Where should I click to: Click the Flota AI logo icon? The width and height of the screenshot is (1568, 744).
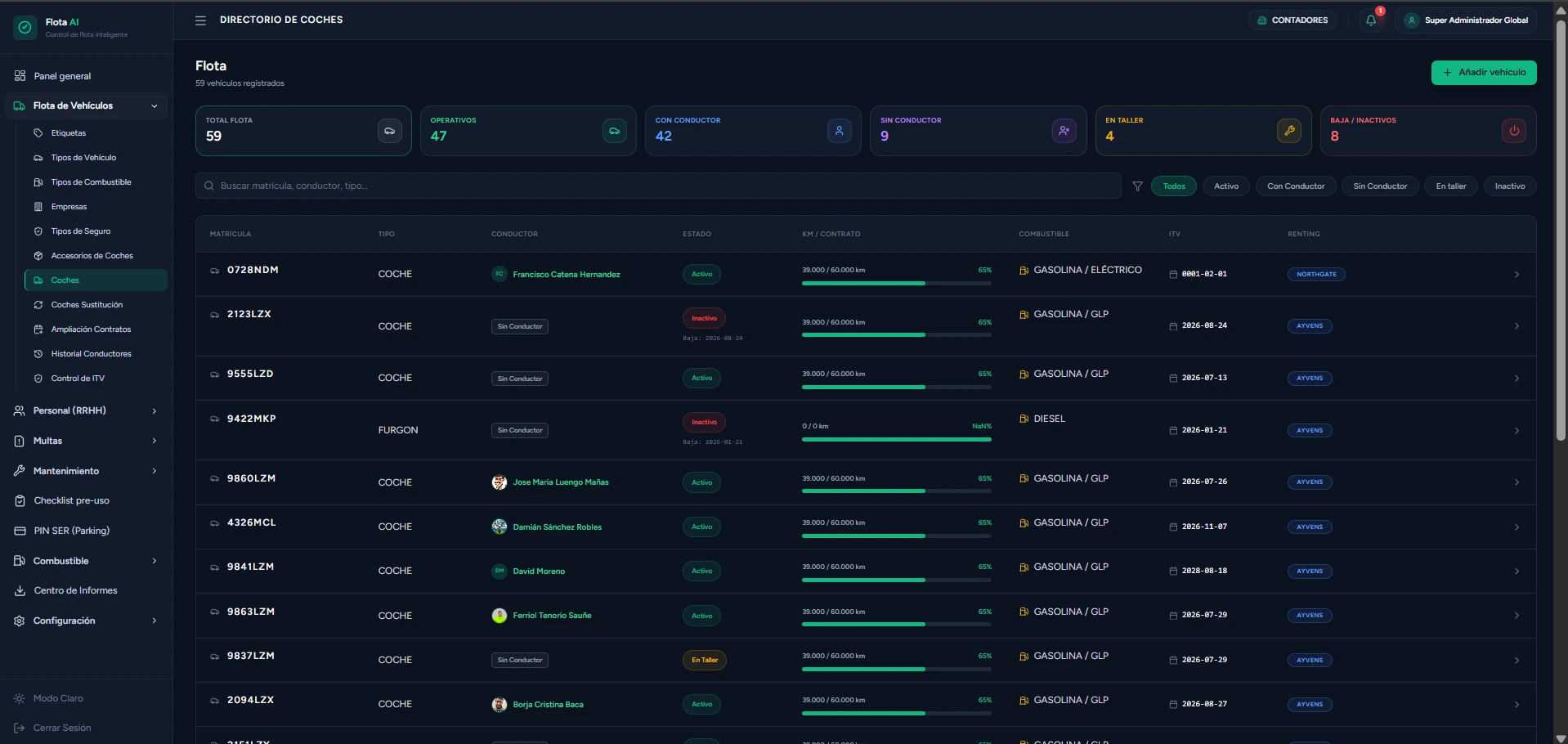click(x=25, y=27)
